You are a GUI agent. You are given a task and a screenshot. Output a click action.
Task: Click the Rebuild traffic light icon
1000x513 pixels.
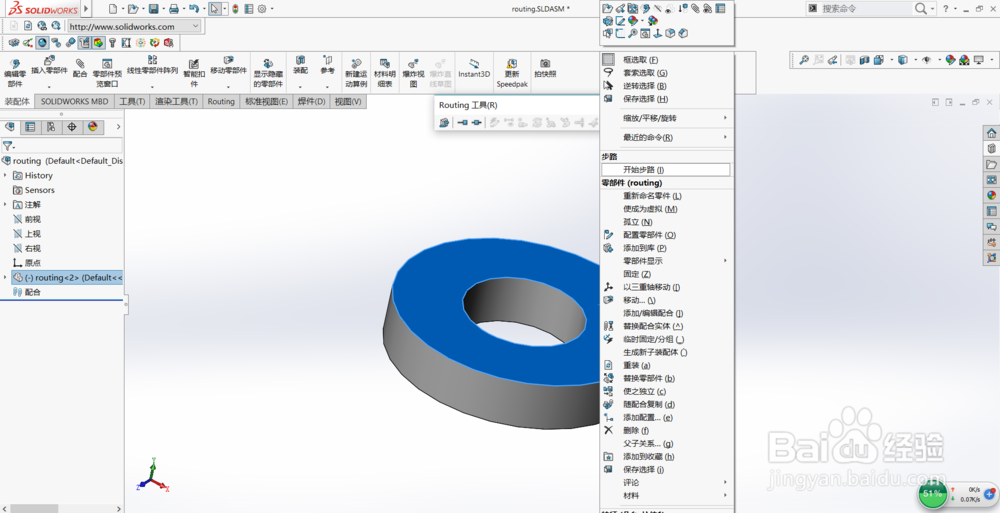coord(235,9)
